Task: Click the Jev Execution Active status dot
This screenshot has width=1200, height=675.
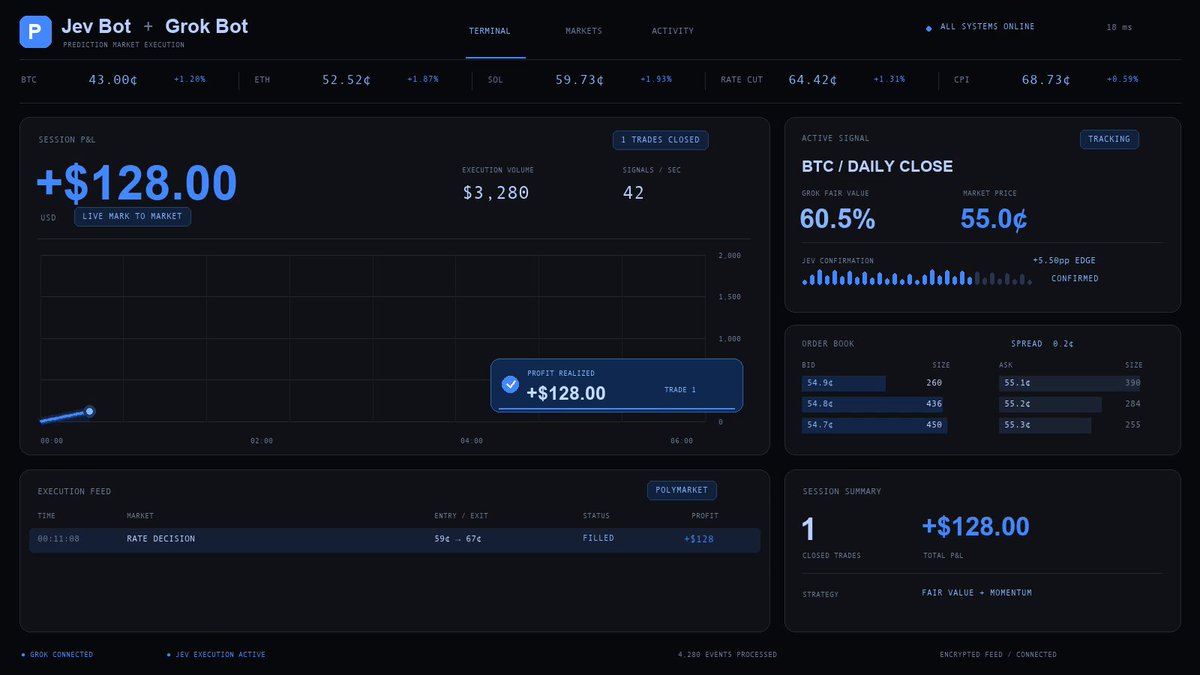Action: point(168,655)
